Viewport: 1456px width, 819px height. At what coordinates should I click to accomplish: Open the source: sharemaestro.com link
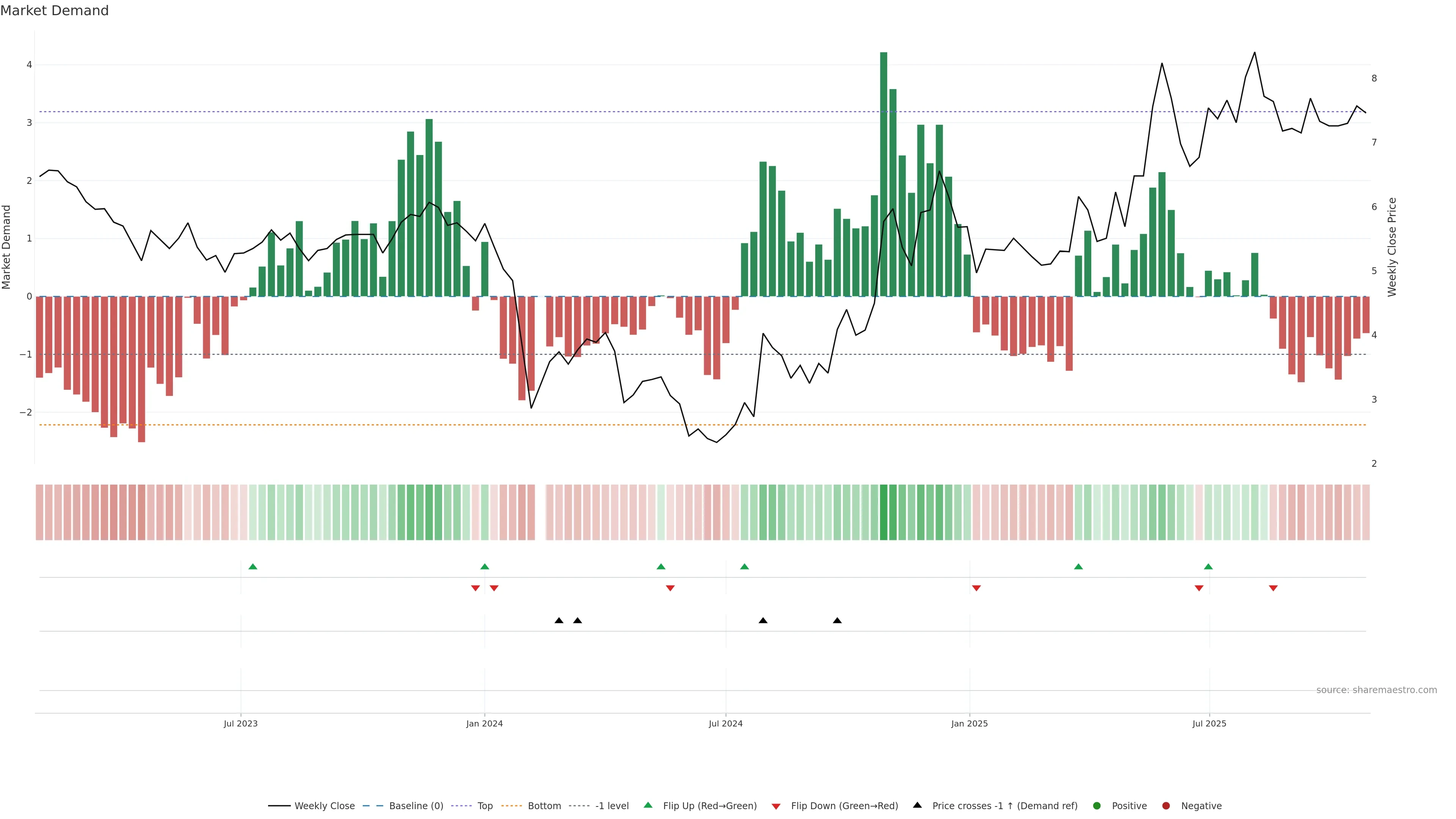coord(1376,690)
